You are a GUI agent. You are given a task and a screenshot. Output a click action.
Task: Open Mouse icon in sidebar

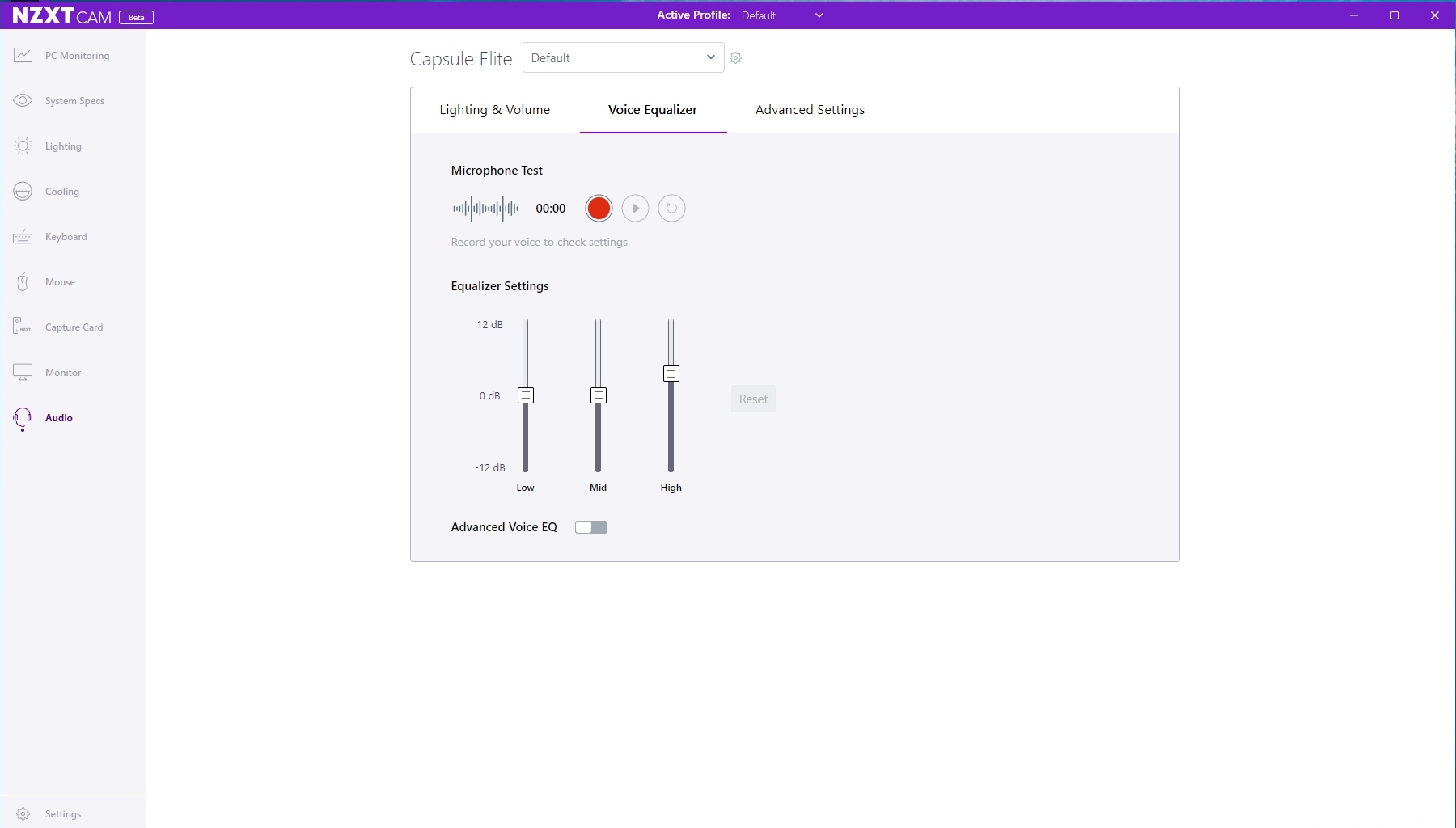click(23, 281)
